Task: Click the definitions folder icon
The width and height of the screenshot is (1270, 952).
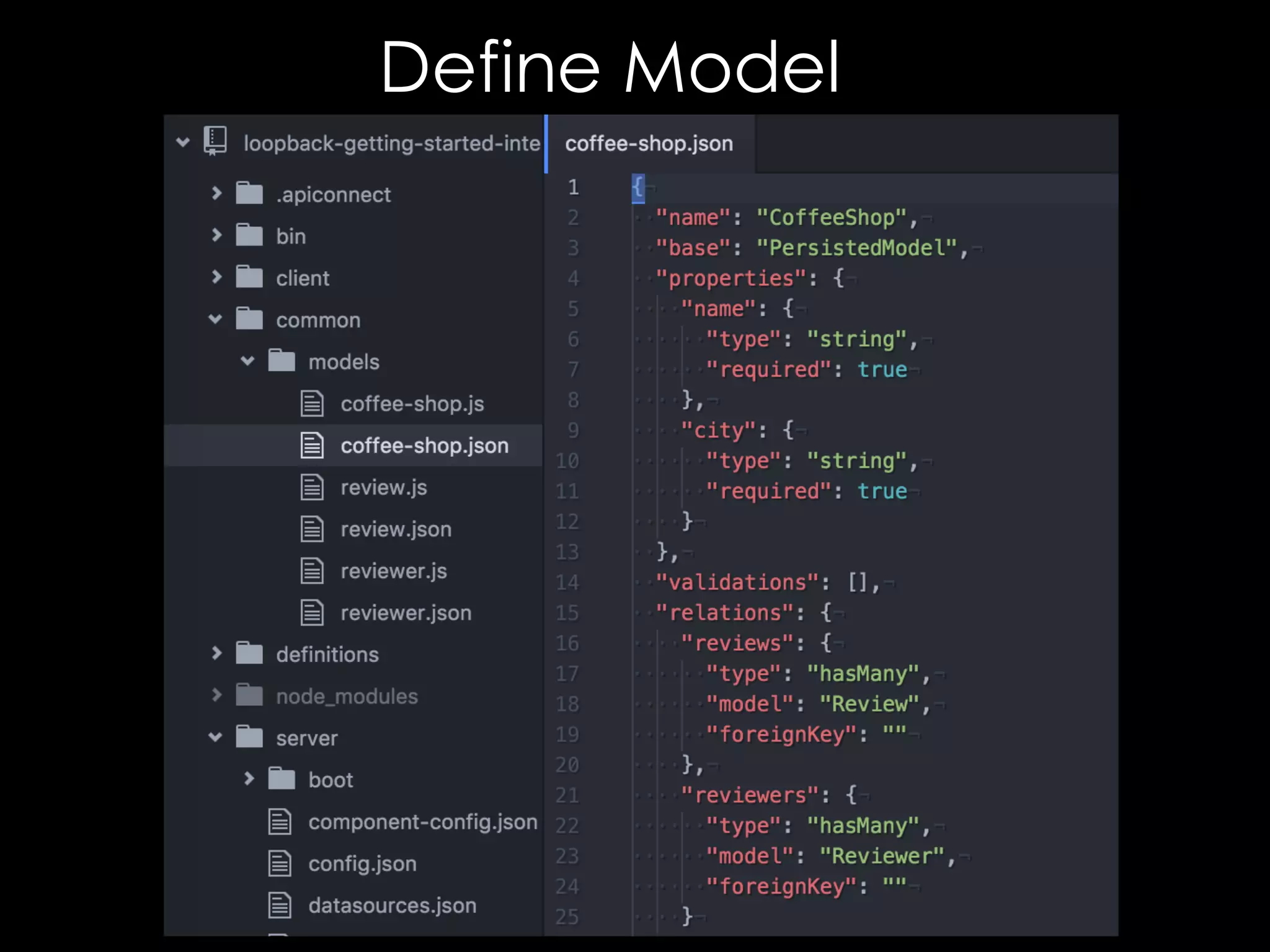Action: (x=249, y=653)
